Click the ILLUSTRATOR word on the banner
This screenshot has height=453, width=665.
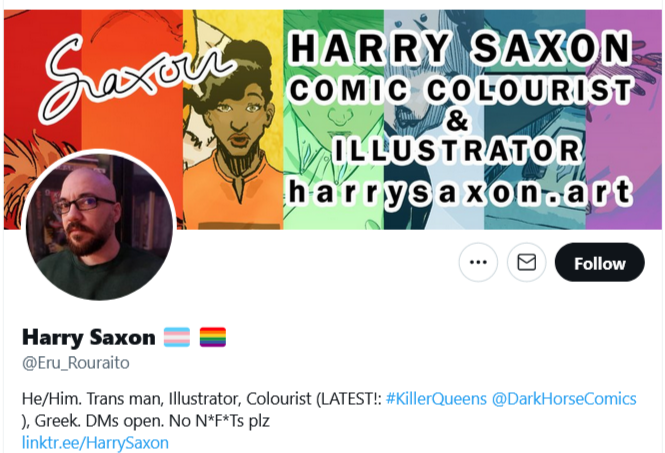tap(458, 151)
